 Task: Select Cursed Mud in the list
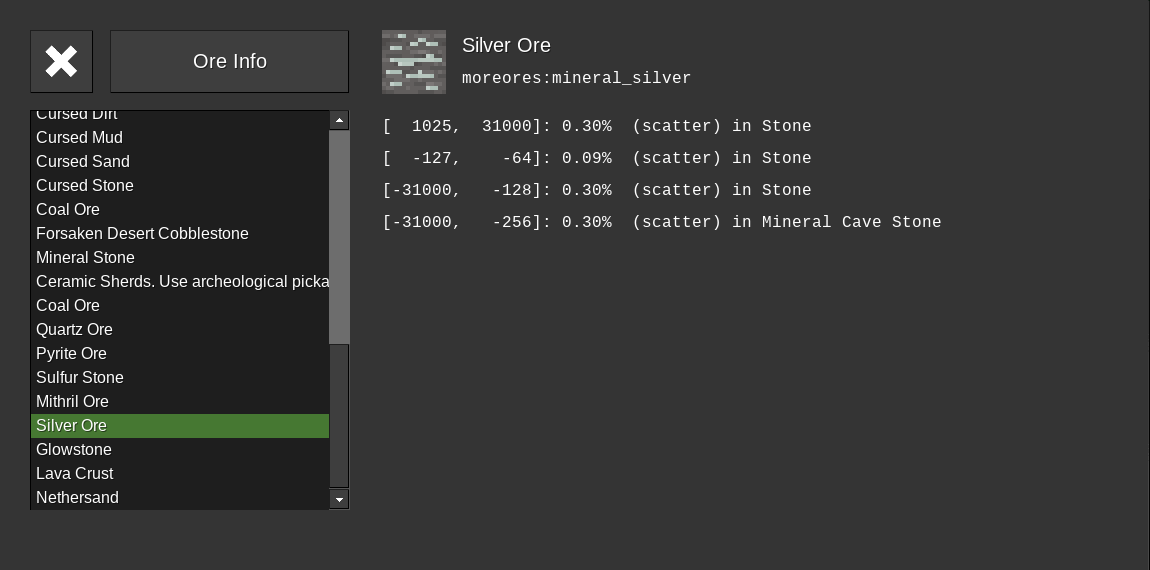point(80,137)
